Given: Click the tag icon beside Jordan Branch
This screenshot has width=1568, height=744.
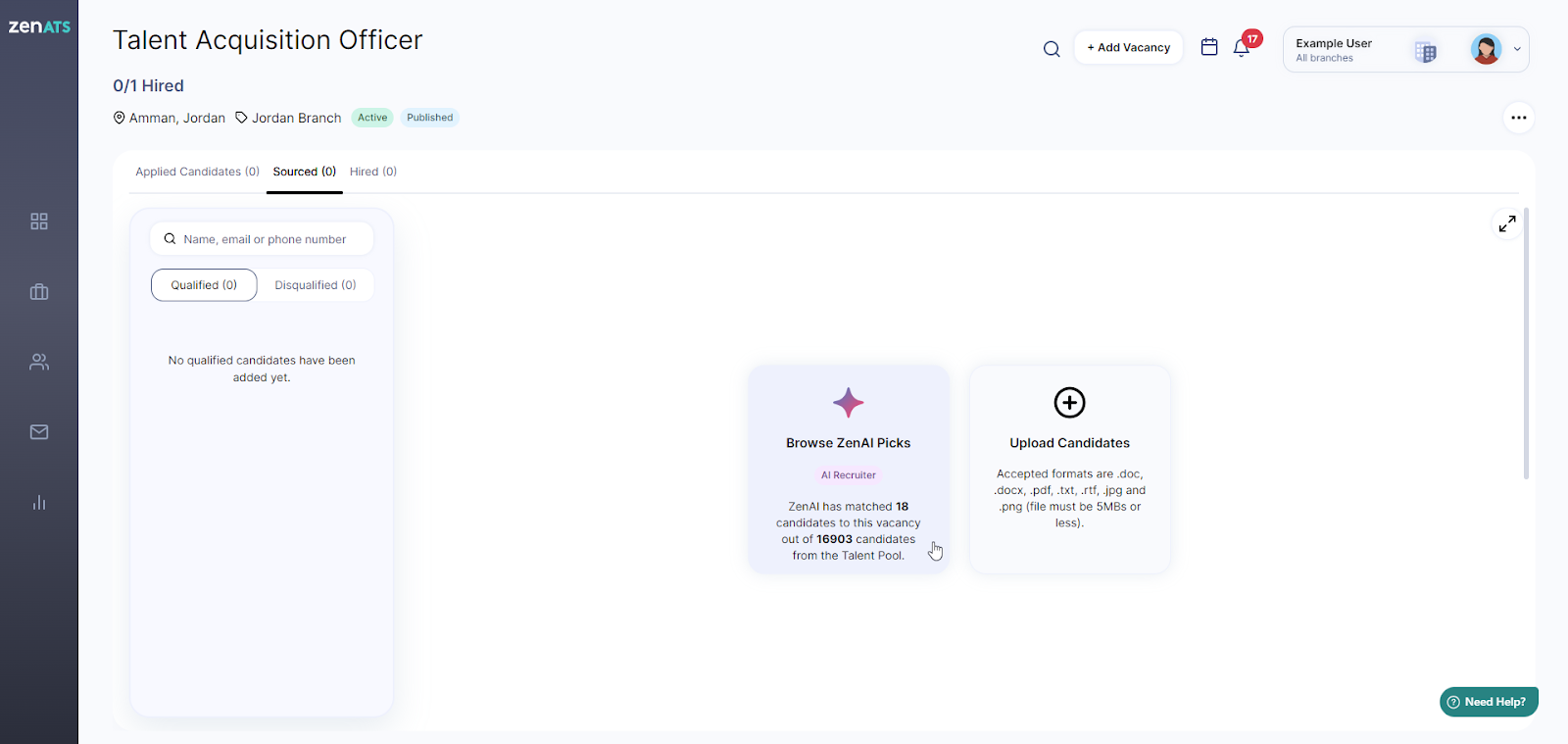Looking at the screenshot, I should (x=241, y=118).
